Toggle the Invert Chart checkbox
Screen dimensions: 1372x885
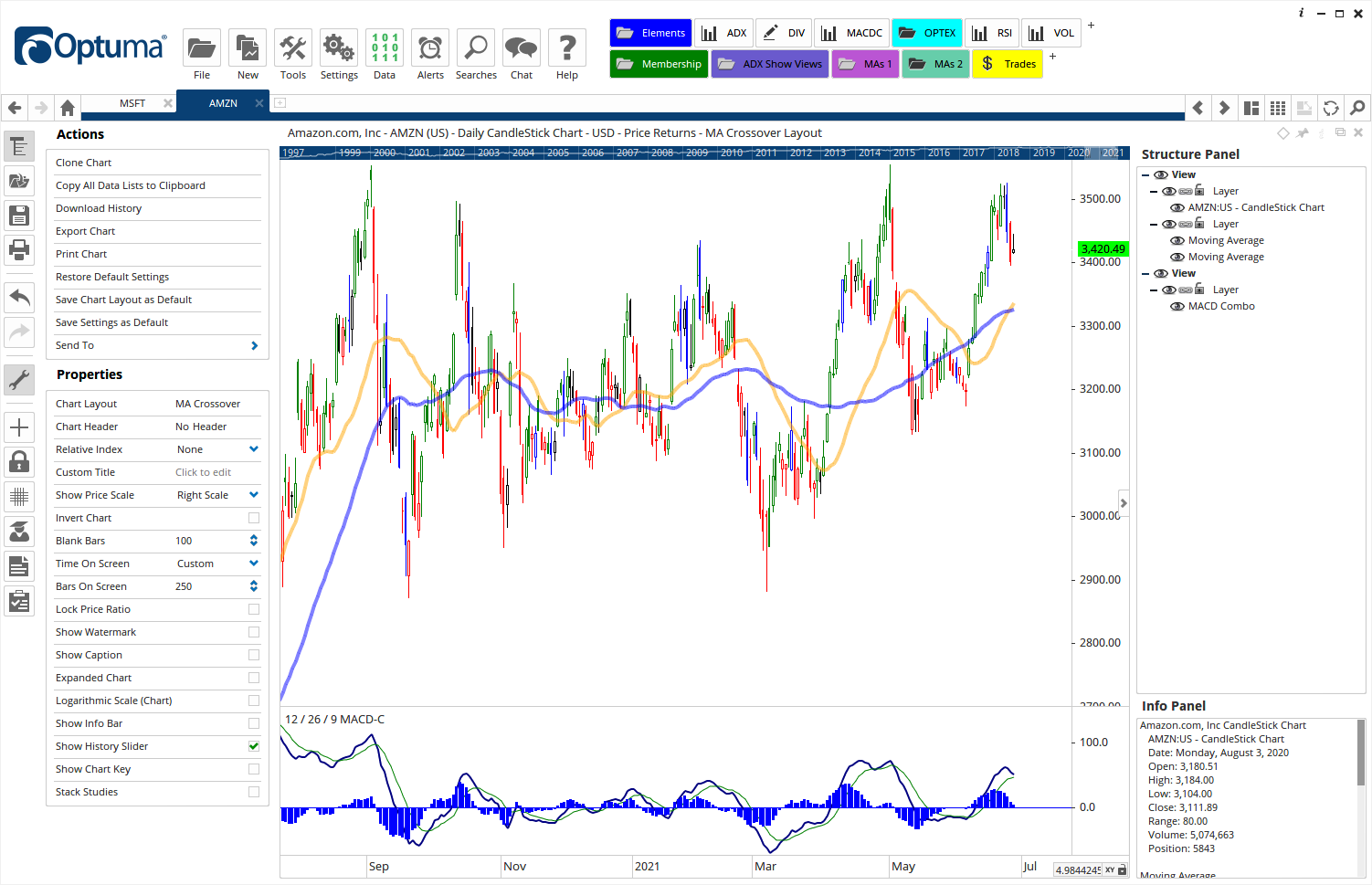tap(254, 518)
